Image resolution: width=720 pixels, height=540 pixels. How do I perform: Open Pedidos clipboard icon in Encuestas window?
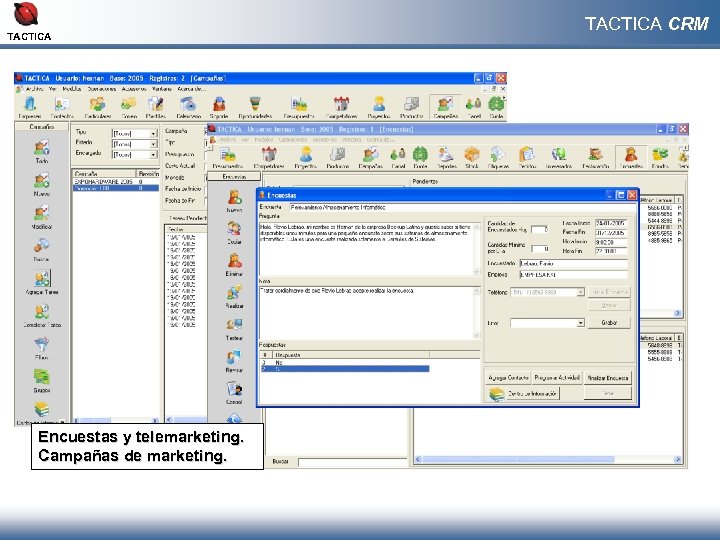tap(527, 158)
